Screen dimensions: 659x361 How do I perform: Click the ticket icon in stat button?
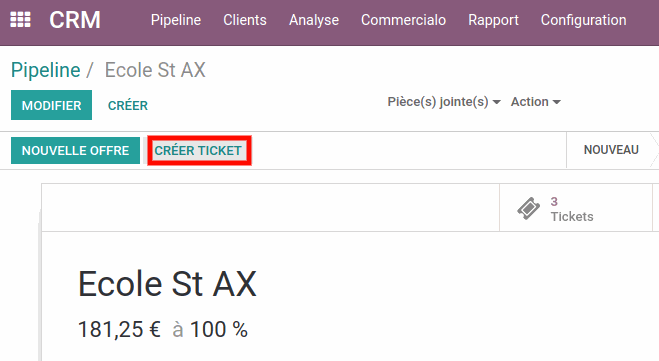528,208
